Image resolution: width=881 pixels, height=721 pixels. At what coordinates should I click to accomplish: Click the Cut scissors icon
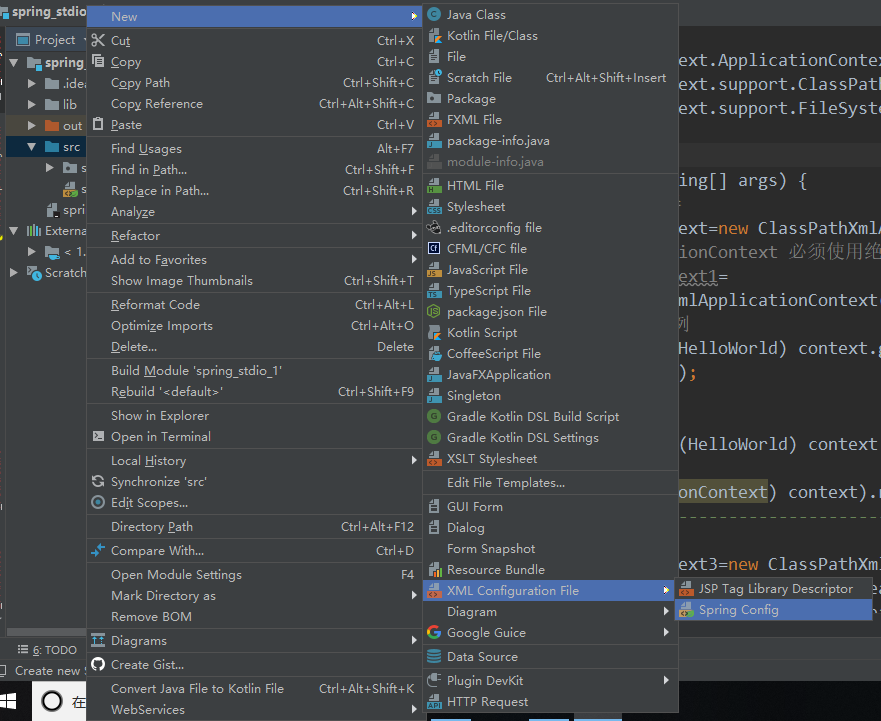(98, 40)
